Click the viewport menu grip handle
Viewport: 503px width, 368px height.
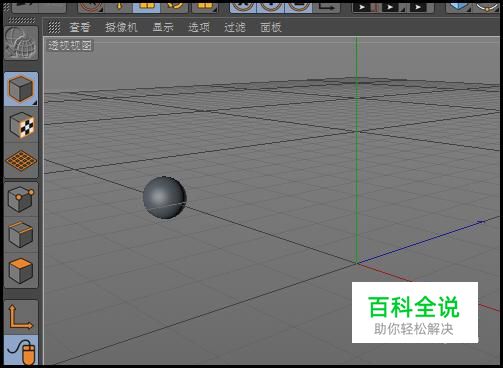[x=54, y=27]
